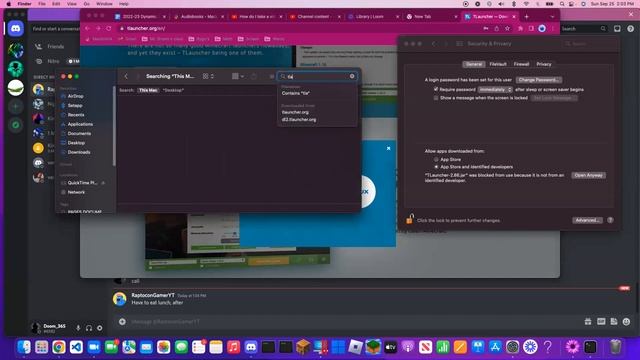Reload the Chrome page

(x=109, y=29)
